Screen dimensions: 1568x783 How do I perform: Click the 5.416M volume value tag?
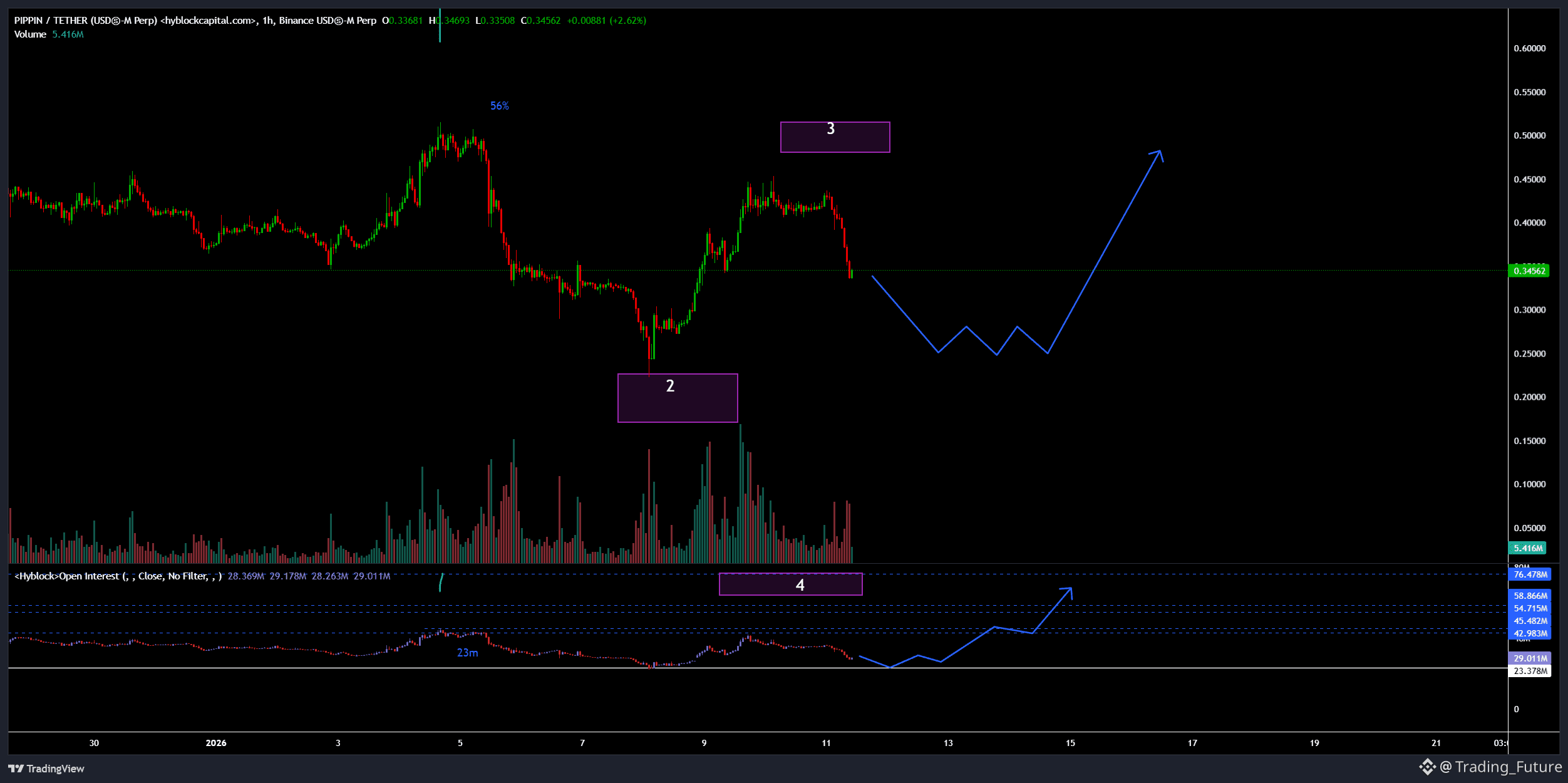(1528, 548)
